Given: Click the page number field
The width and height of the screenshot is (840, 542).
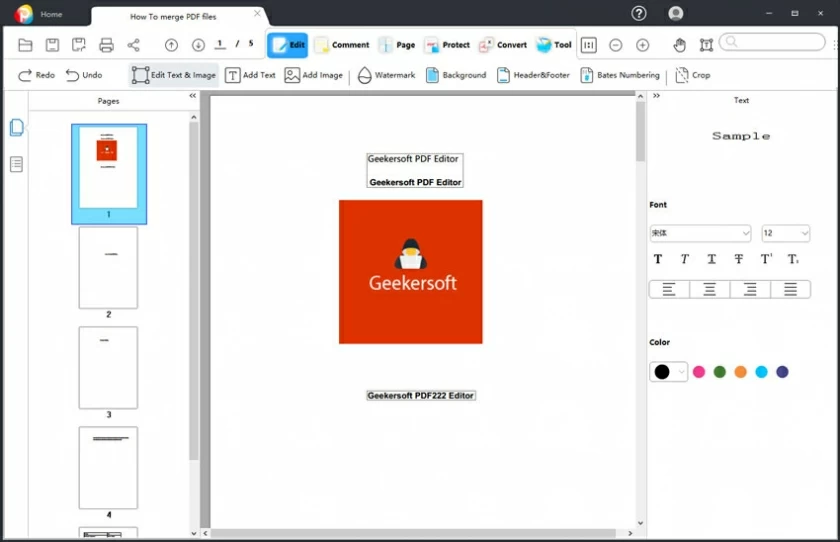Looking at the screenshot, I should 220,44.
